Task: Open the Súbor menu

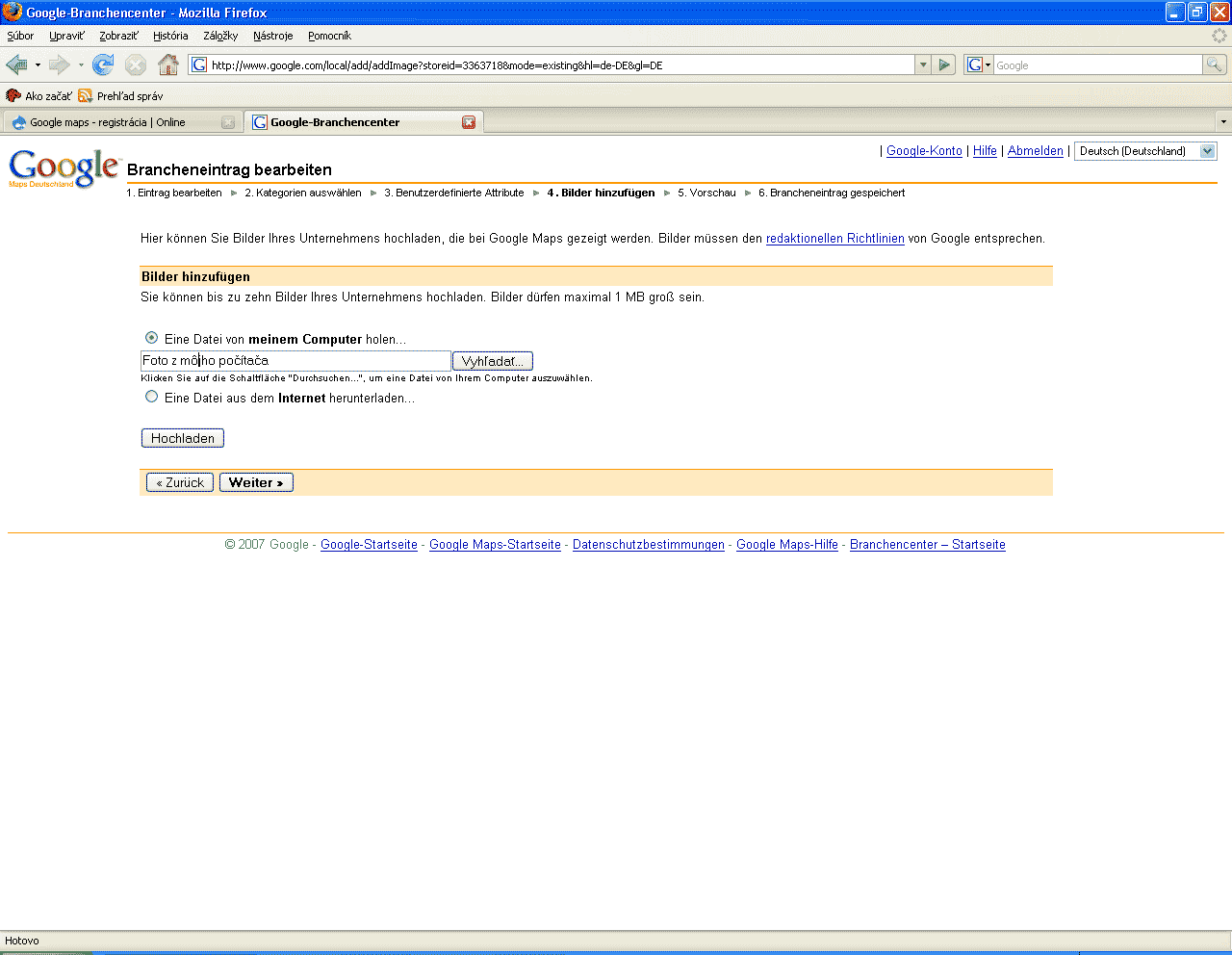Action: pos(20,36)
